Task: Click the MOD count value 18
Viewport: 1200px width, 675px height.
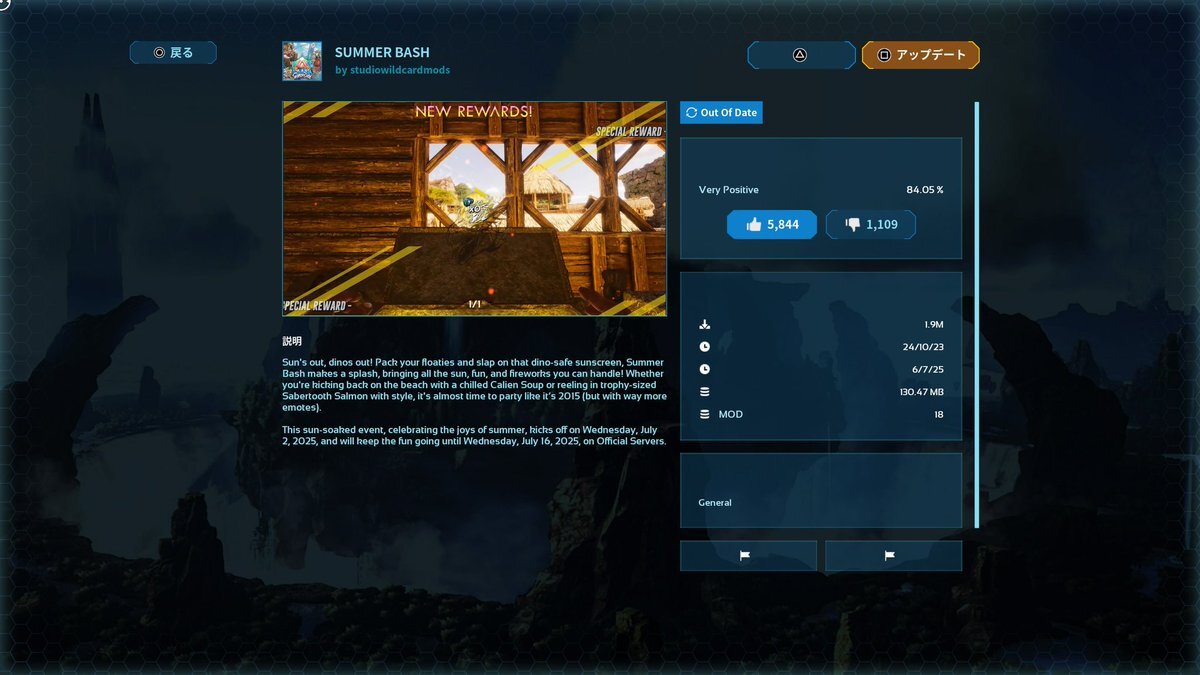Action: (x=939, y=414)
